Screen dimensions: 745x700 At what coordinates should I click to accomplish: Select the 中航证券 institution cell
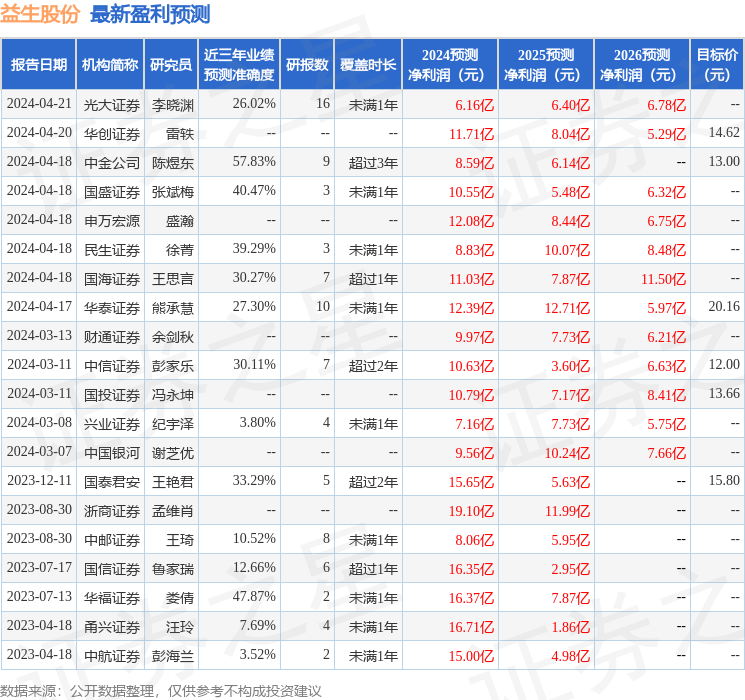tap(112, 656)
